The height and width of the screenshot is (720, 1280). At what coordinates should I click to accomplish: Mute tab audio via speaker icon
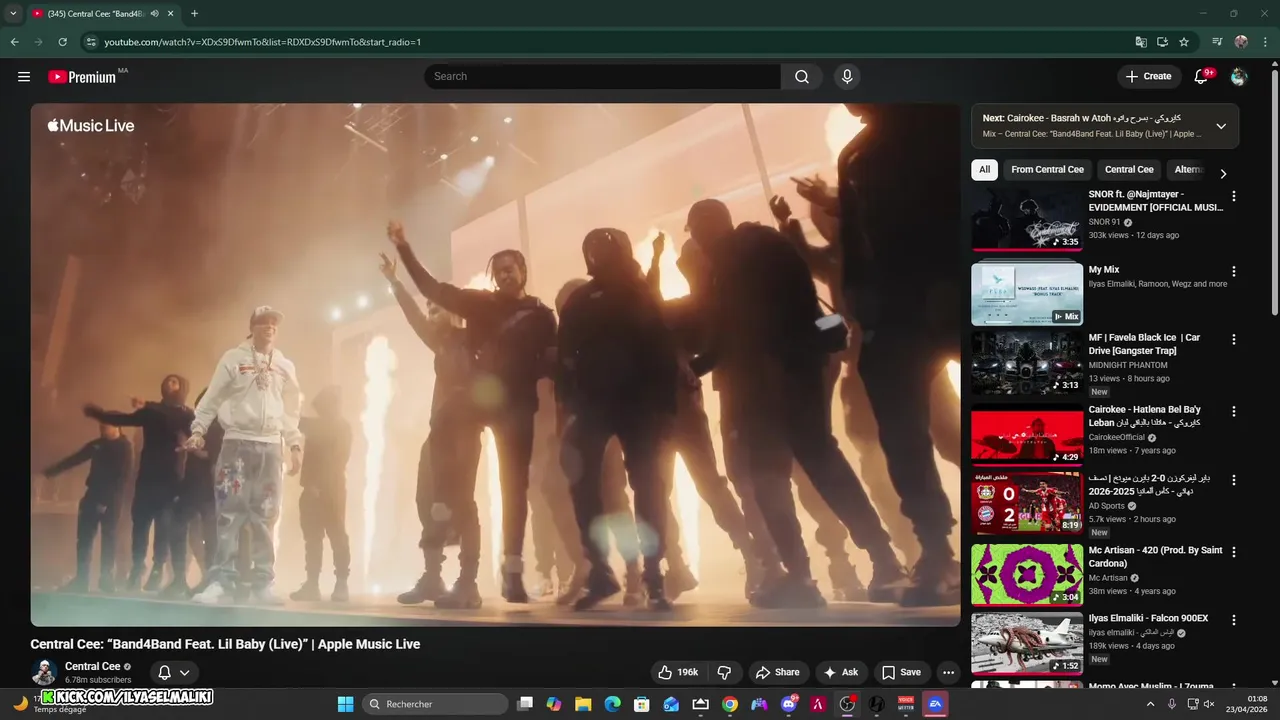155,13
